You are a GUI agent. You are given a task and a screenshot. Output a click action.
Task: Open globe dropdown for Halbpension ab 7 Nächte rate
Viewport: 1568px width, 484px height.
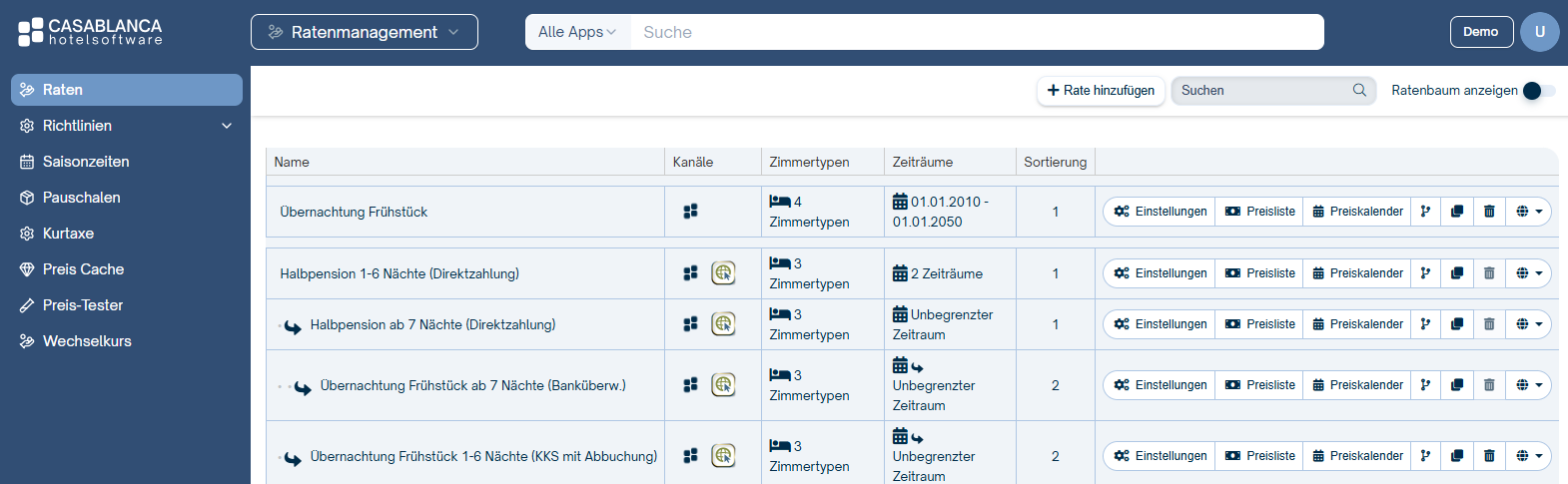tap(1529, 324)
